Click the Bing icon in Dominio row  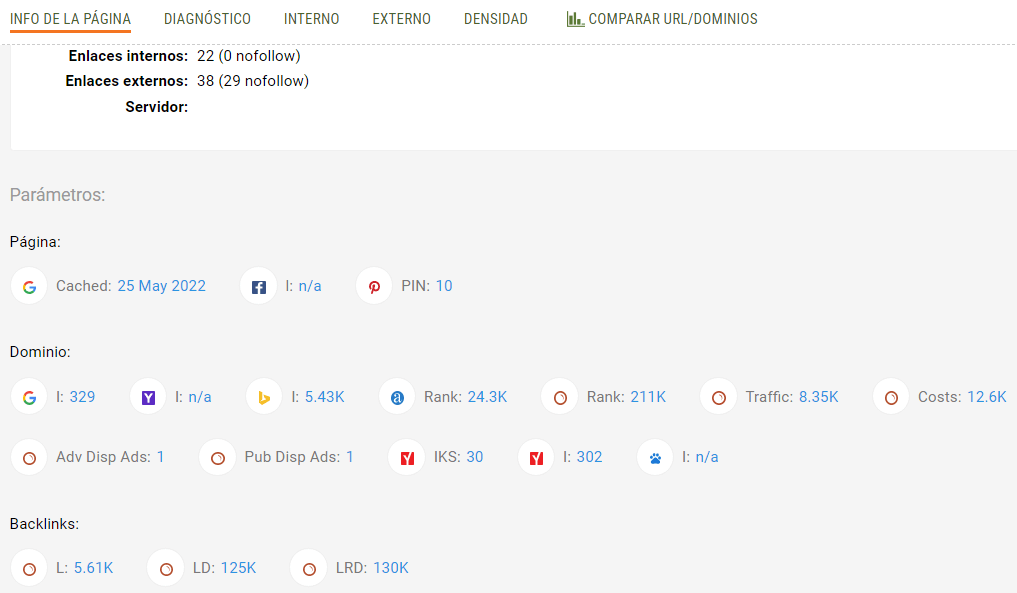pyautogui.click(x=264, y=398)
